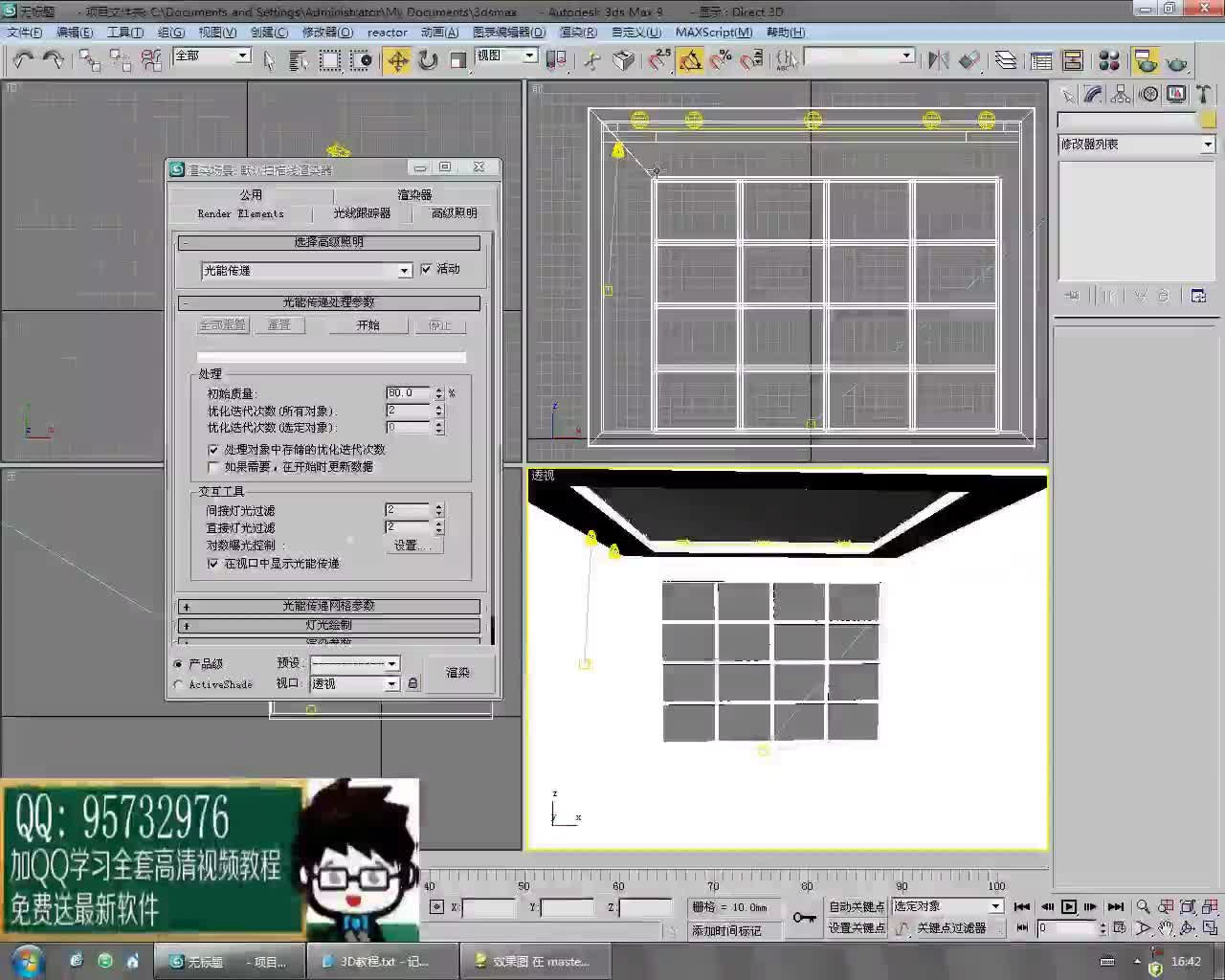Open the 修改器列表 dropdown
This screenshot has height=980, width=1225.
pos(1207,145)
